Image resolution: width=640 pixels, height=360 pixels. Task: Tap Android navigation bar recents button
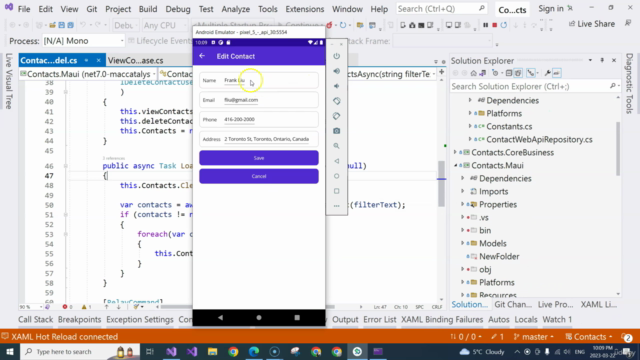coord(297,318)
